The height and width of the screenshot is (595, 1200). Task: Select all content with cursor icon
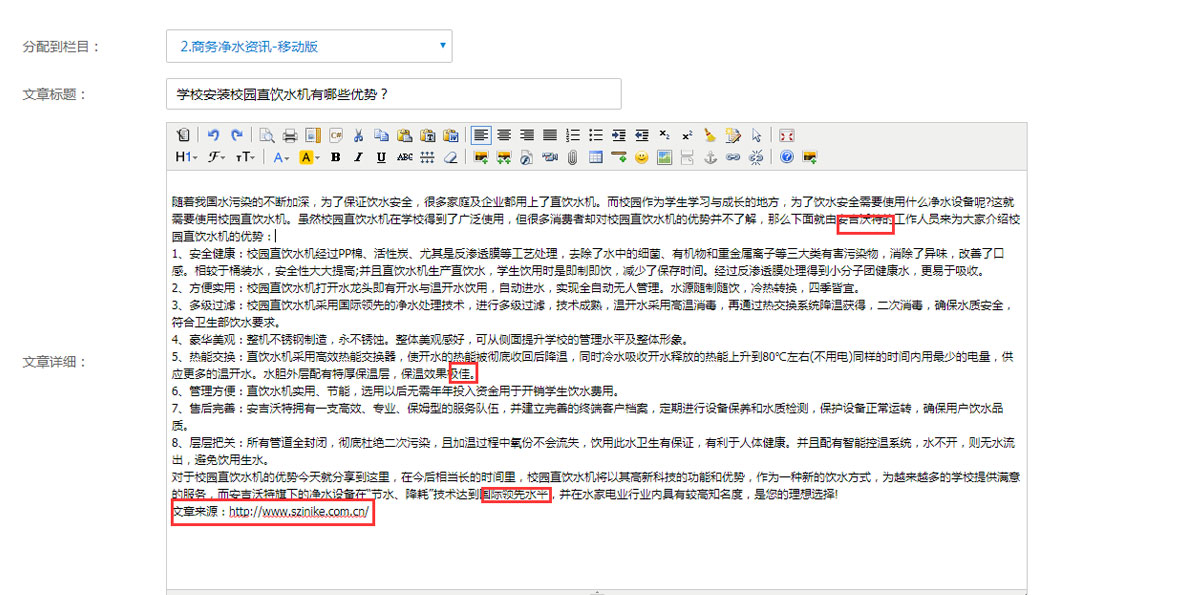[x=757, y=134]
